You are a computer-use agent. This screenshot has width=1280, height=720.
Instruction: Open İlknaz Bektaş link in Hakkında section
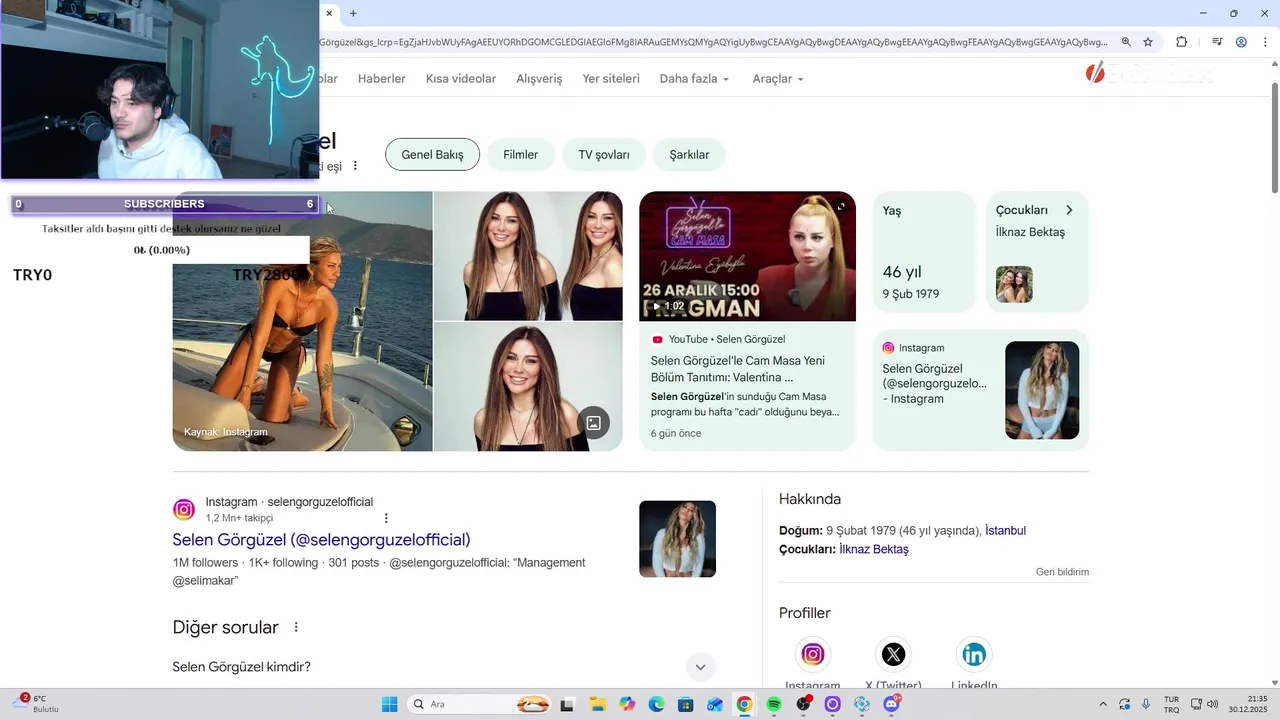click(x=873, y=549)
